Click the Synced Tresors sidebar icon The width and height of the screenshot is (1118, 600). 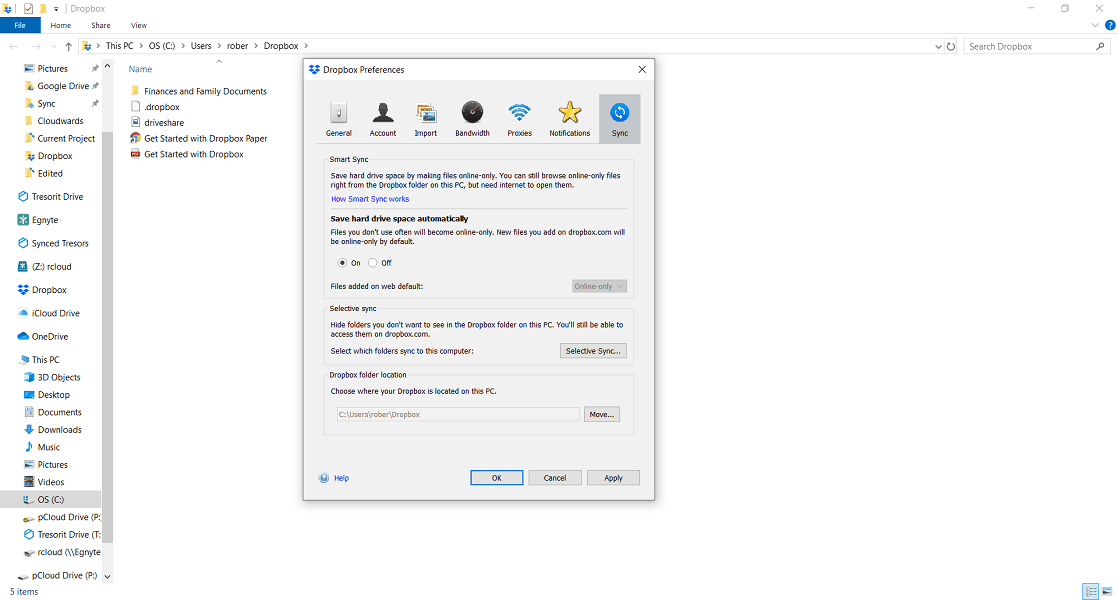tap(23, 243)
